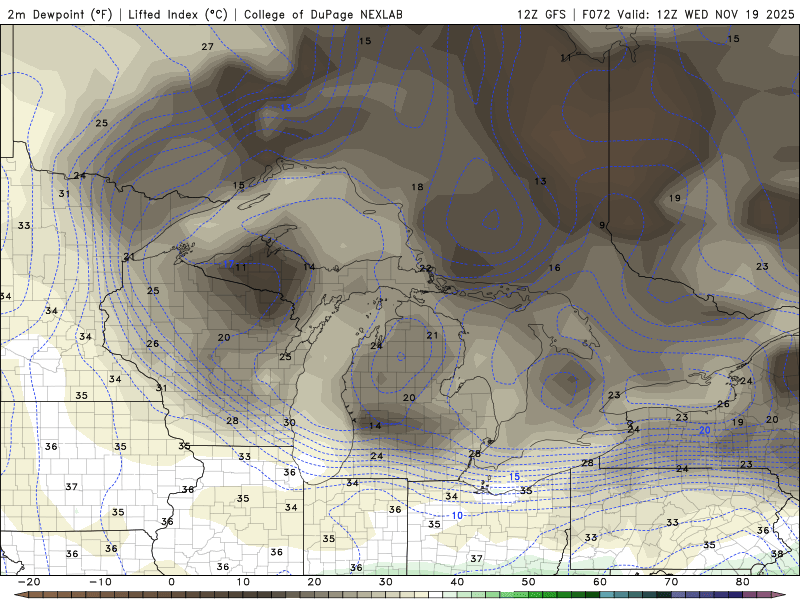Click the "College of DuPage NEXLAB" label
Viewport: 800px width, 600px height.
click(323, 14)
